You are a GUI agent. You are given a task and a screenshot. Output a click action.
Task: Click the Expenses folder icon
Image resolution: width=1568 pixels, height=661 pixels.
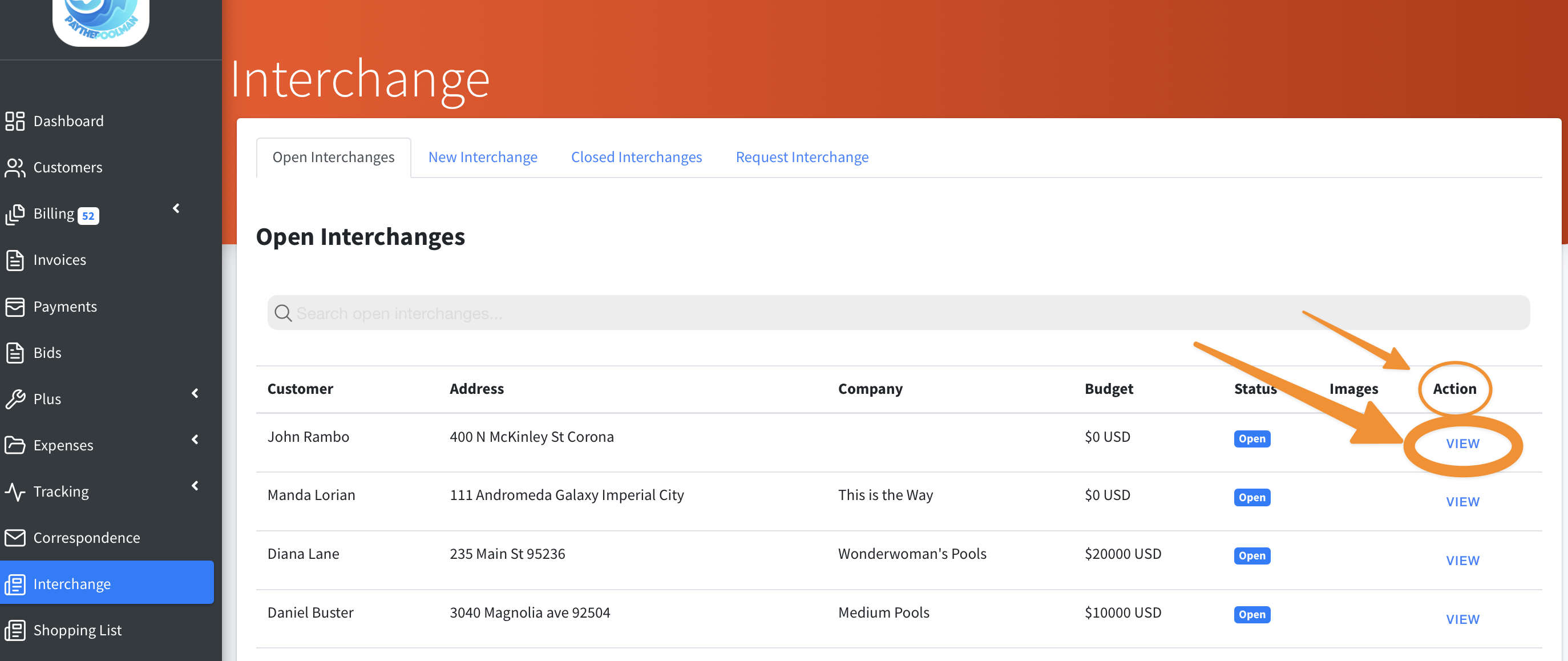coord(15,446)
